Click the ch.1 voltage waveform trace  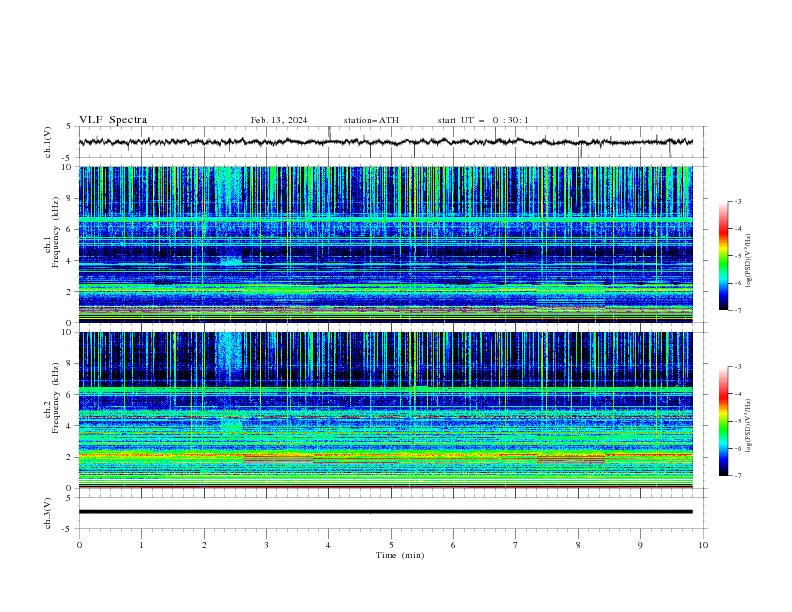[385, 142]
